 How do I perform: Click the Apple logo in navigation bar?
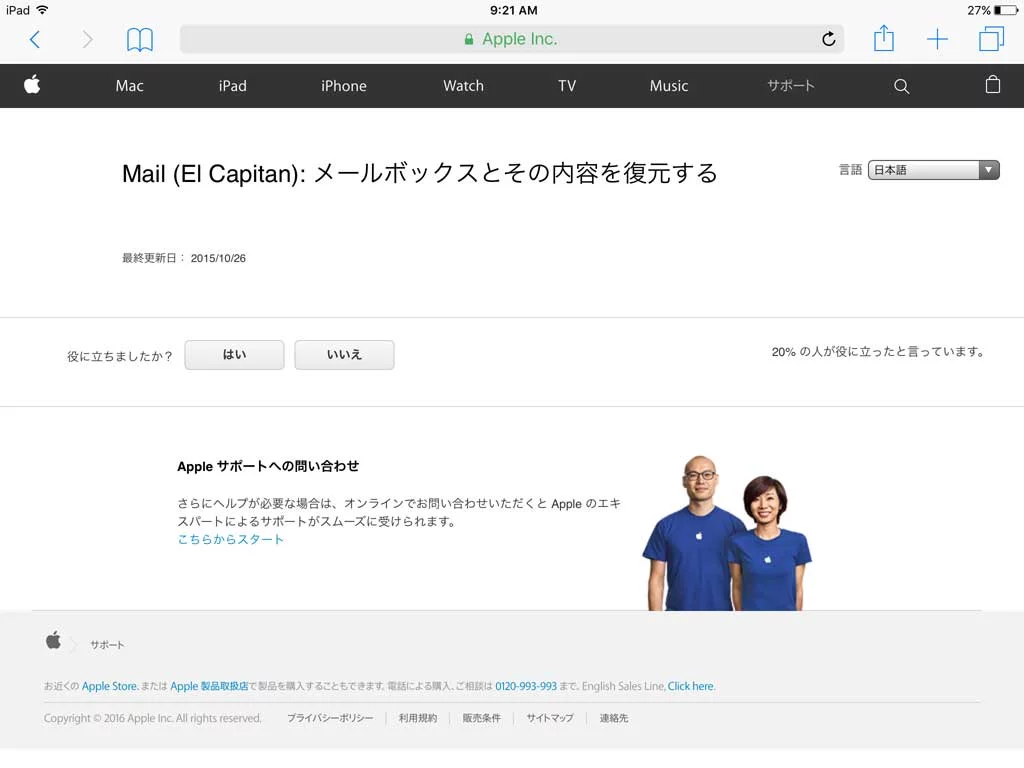point(32,85)
